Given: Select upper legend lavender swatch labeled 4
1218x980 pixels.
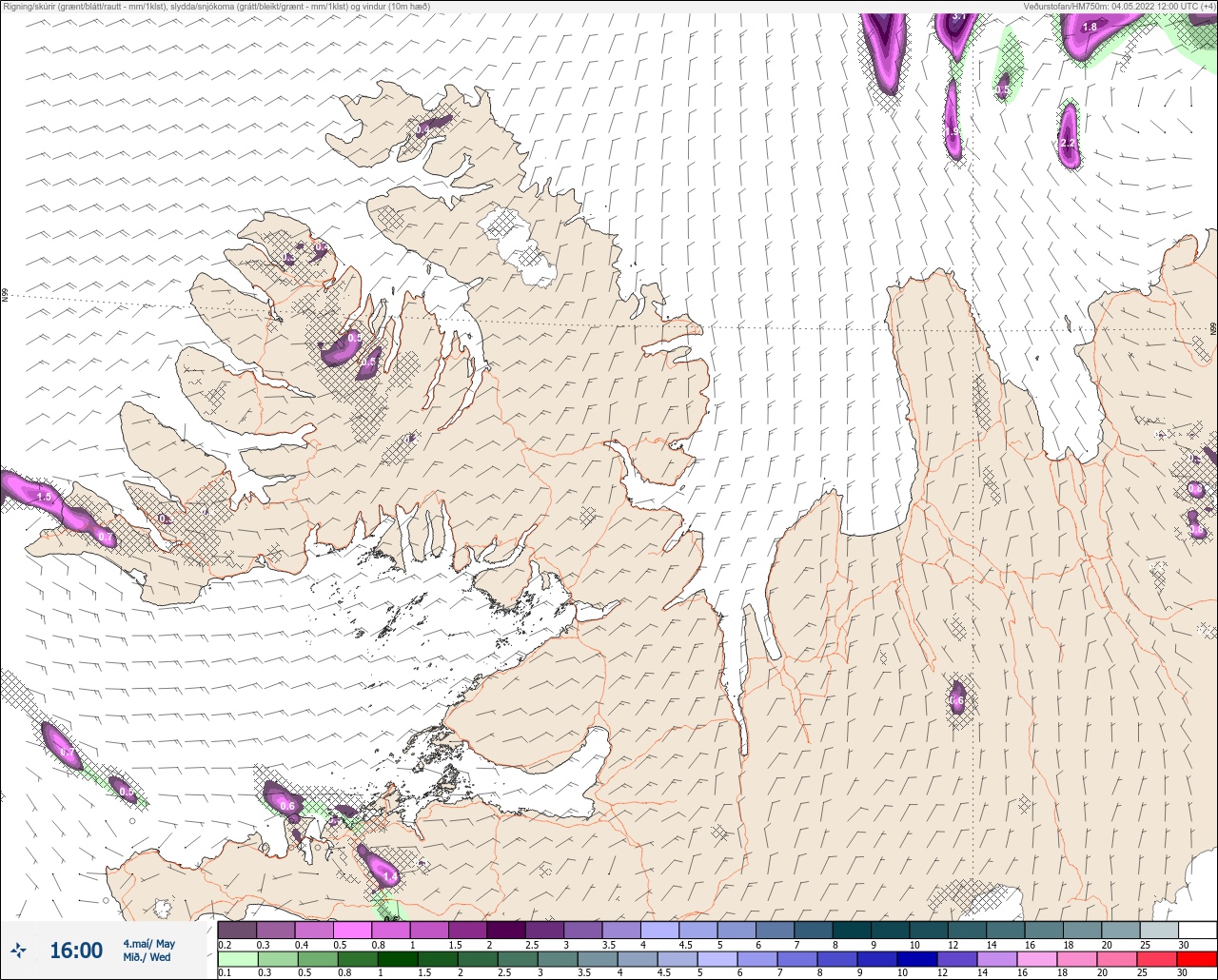Looking at the screenshot, I should [660, 930].
